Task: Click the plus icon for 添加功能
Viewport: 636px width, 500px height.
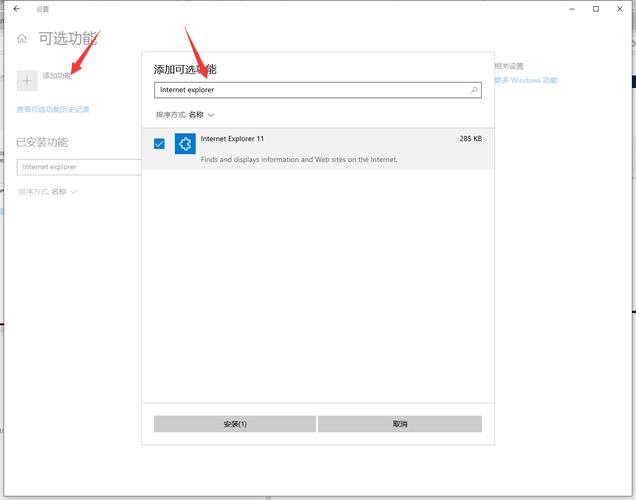Action: click(x=27, y=77)
